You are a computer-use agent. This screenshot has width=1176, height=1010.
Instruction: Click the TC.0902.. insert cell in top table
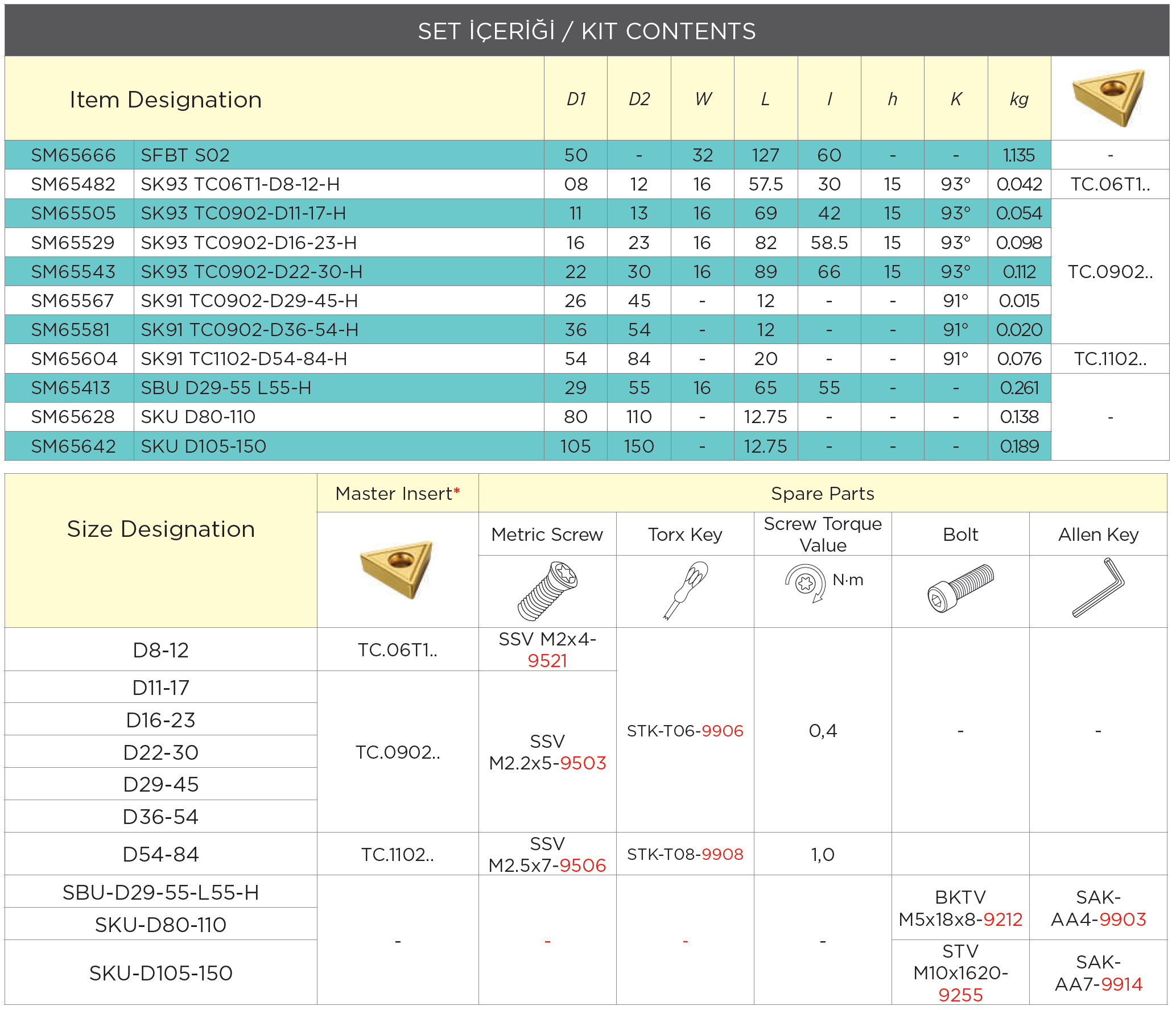click(x=1110, y=271)
